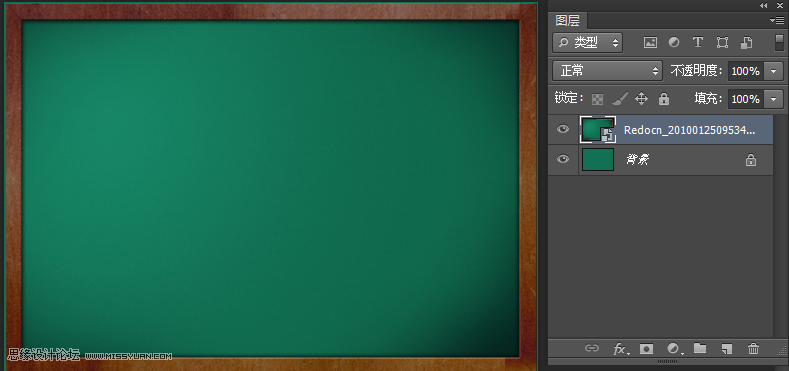789x371 pixels.
Task: Collapse the panel with double-arrow icon
Action: coord(764,6)
